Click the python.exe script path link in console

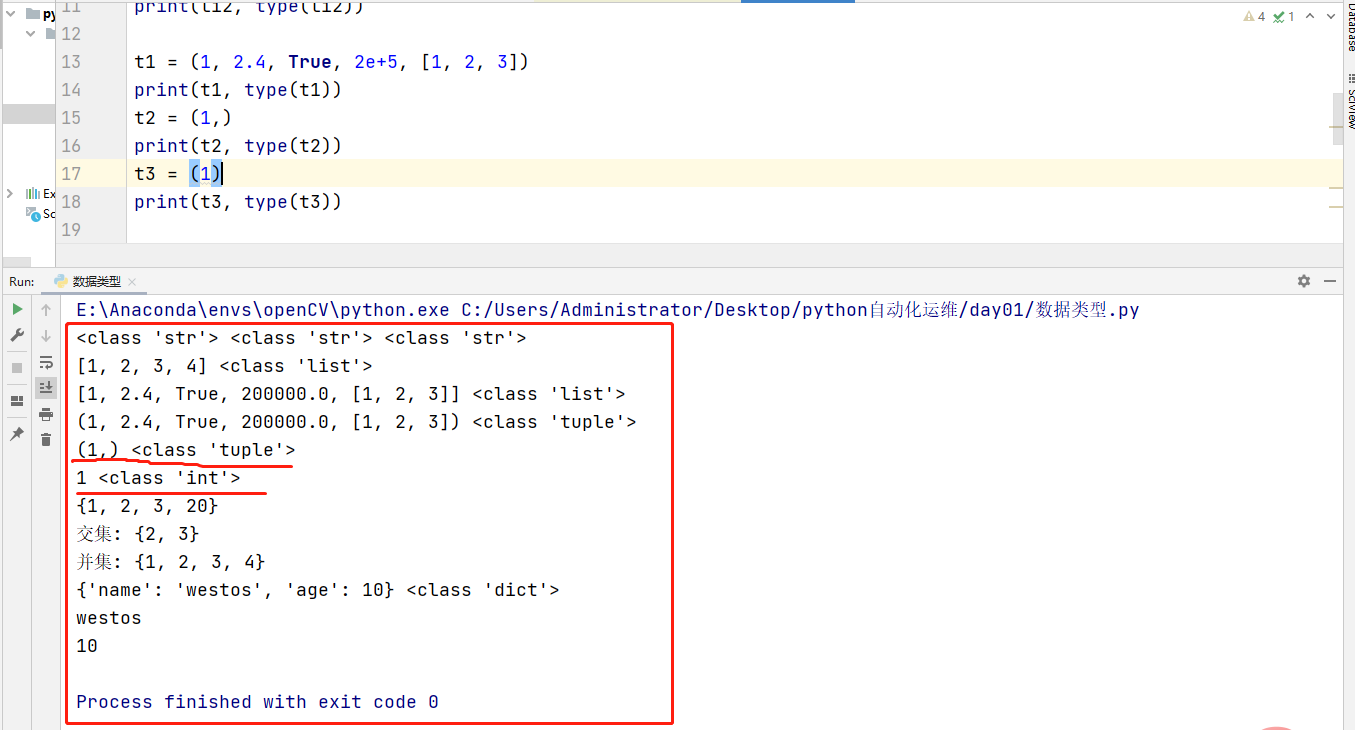point(608,310)
